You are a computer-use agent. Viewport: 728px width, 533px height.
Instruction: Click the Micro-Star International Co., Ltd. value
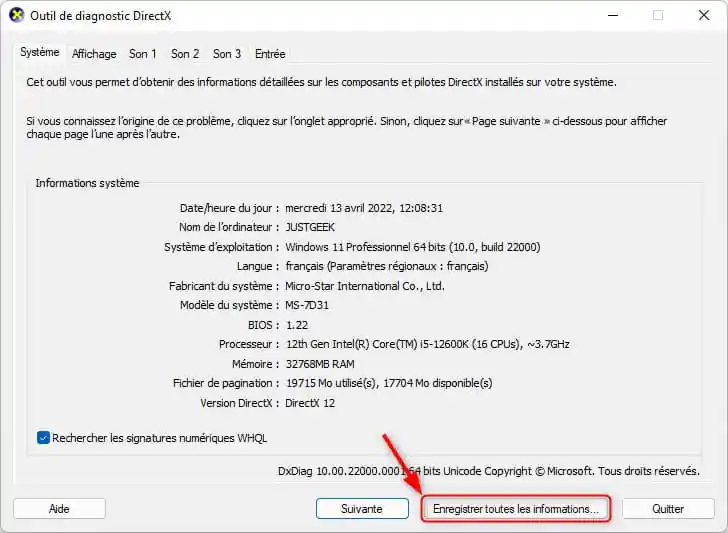(365, 286)
